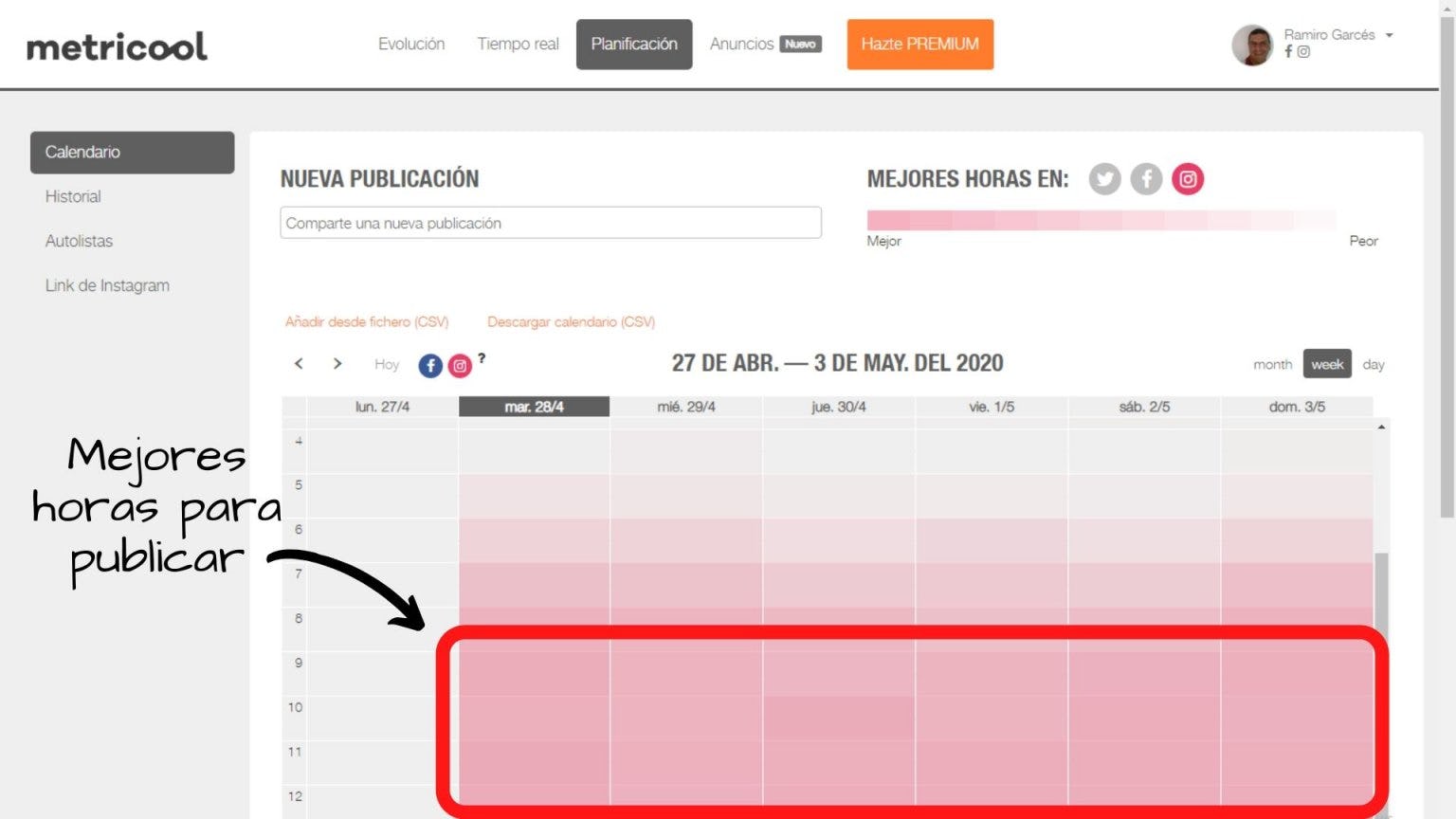Click the page vertical scrollbar

point(1447,265)
